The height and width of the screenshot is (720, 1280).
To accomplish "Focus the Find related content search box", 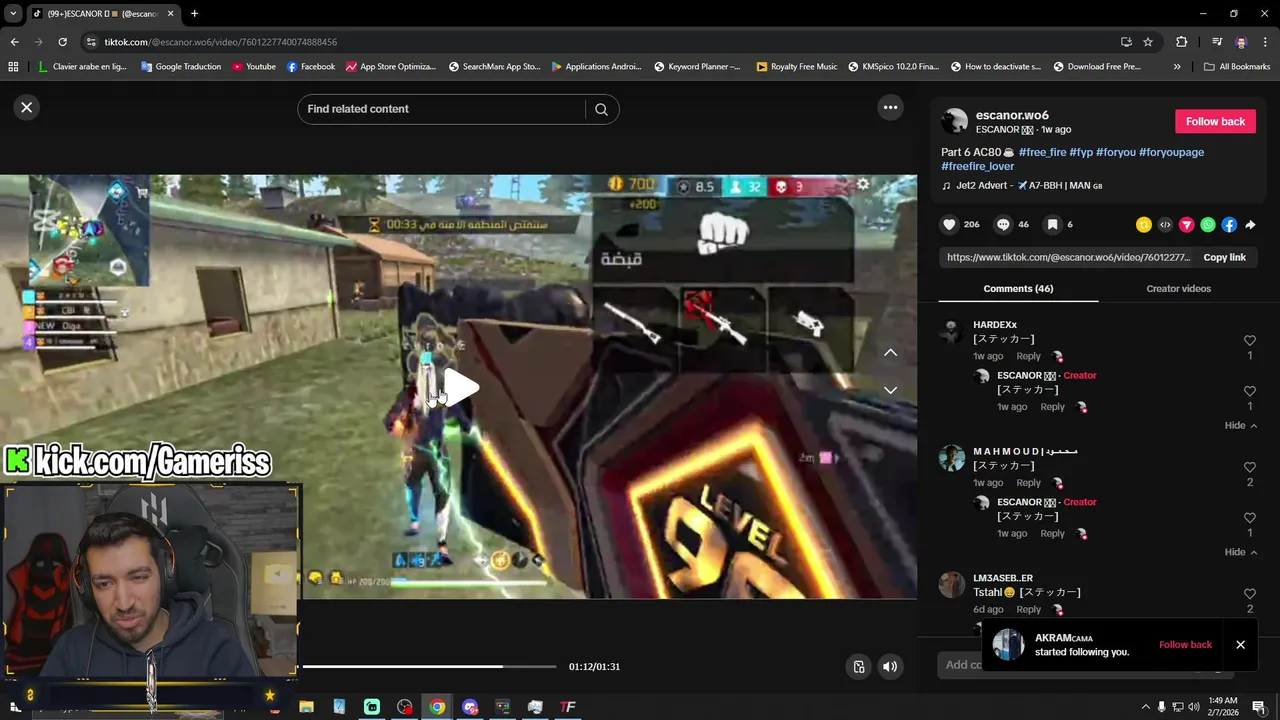I will click(440, 109).
